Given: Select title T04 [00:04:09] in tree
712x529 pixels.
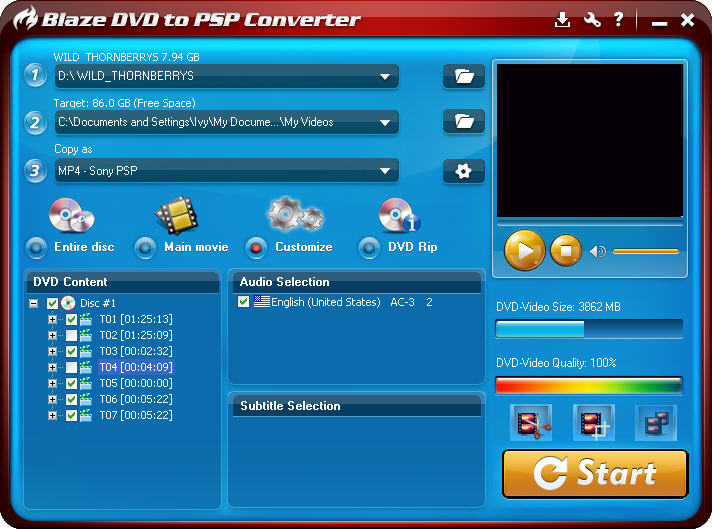Looking at the screenshot, I should pyautogui.click(x=135, y=367).
